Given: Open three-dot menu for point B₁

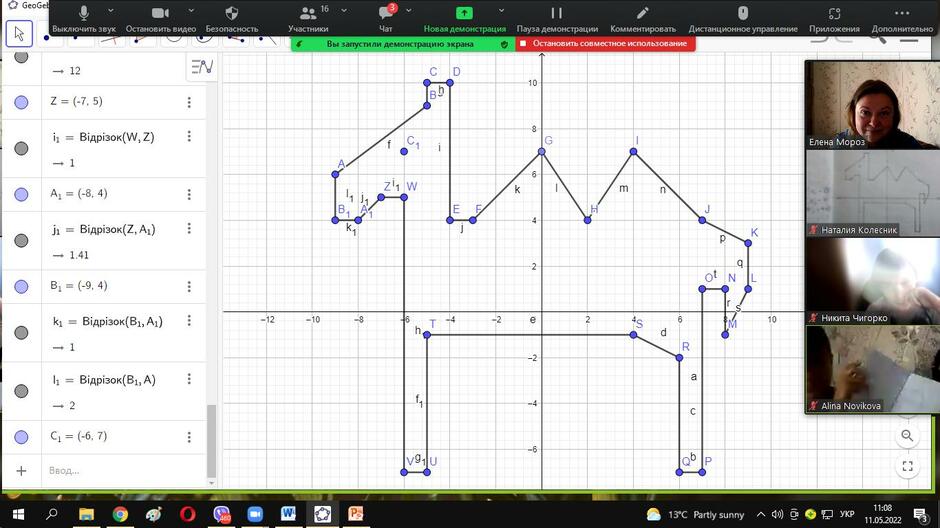Looking at the screenshot, I should click(189, 286).
